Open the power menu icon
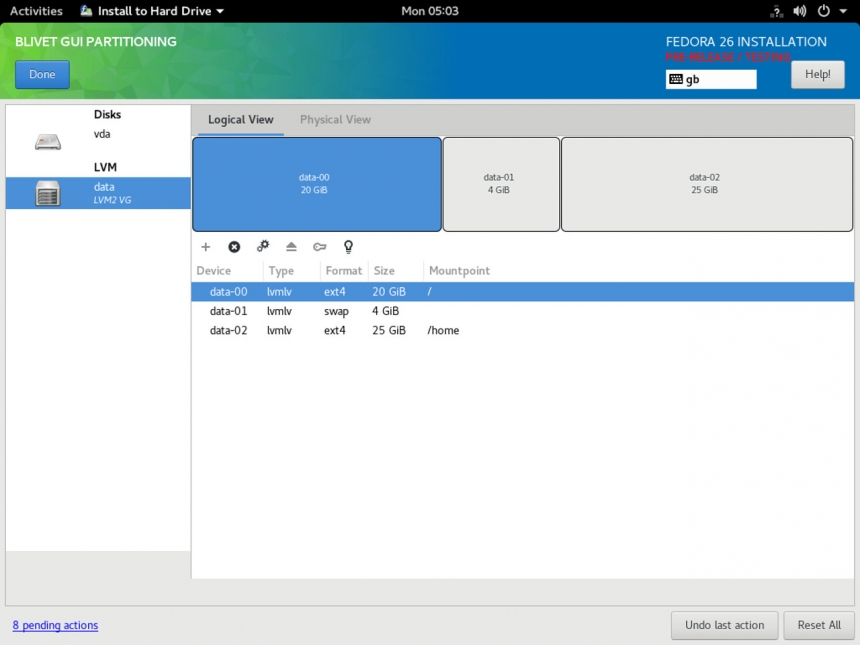This screenshot has width=860, height=645. [x=822, y=11]
